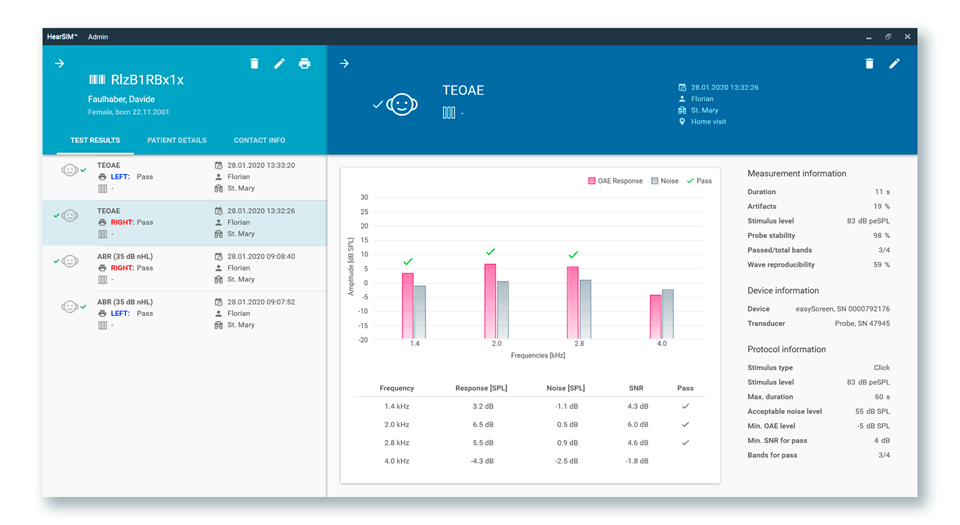Click the Wave reproducibility 59 % value
The width and height of the screenshot is (960, 525).
pos(882,265)
